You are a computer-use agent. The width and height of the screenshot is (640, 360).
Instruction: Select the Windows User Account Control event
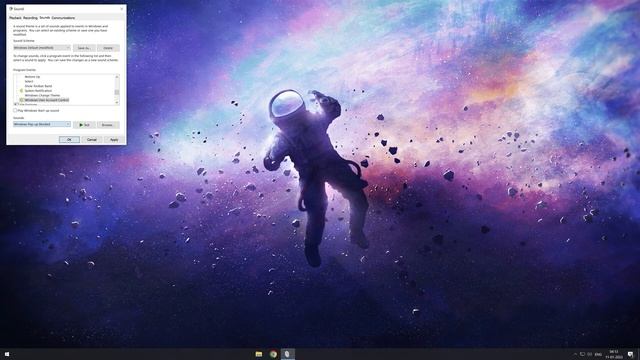pos(47,100)
